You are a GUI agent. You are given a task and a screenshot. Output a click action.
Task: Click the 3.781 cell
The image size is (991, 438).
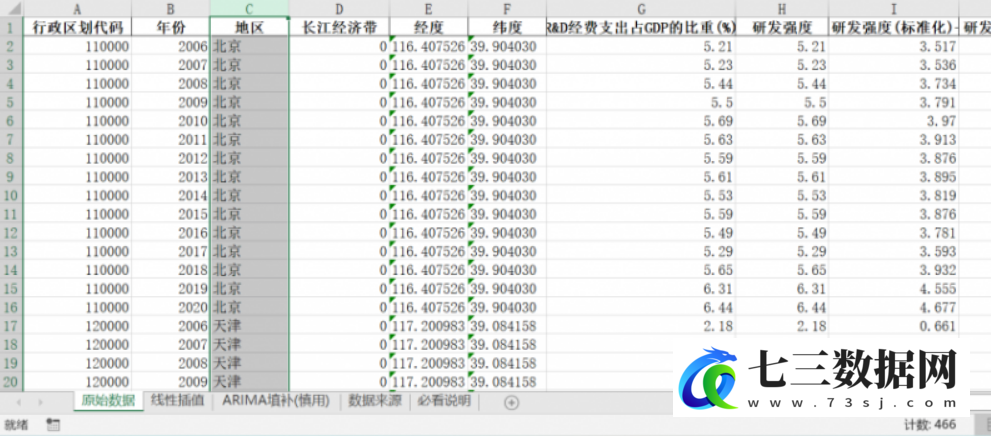894,233
